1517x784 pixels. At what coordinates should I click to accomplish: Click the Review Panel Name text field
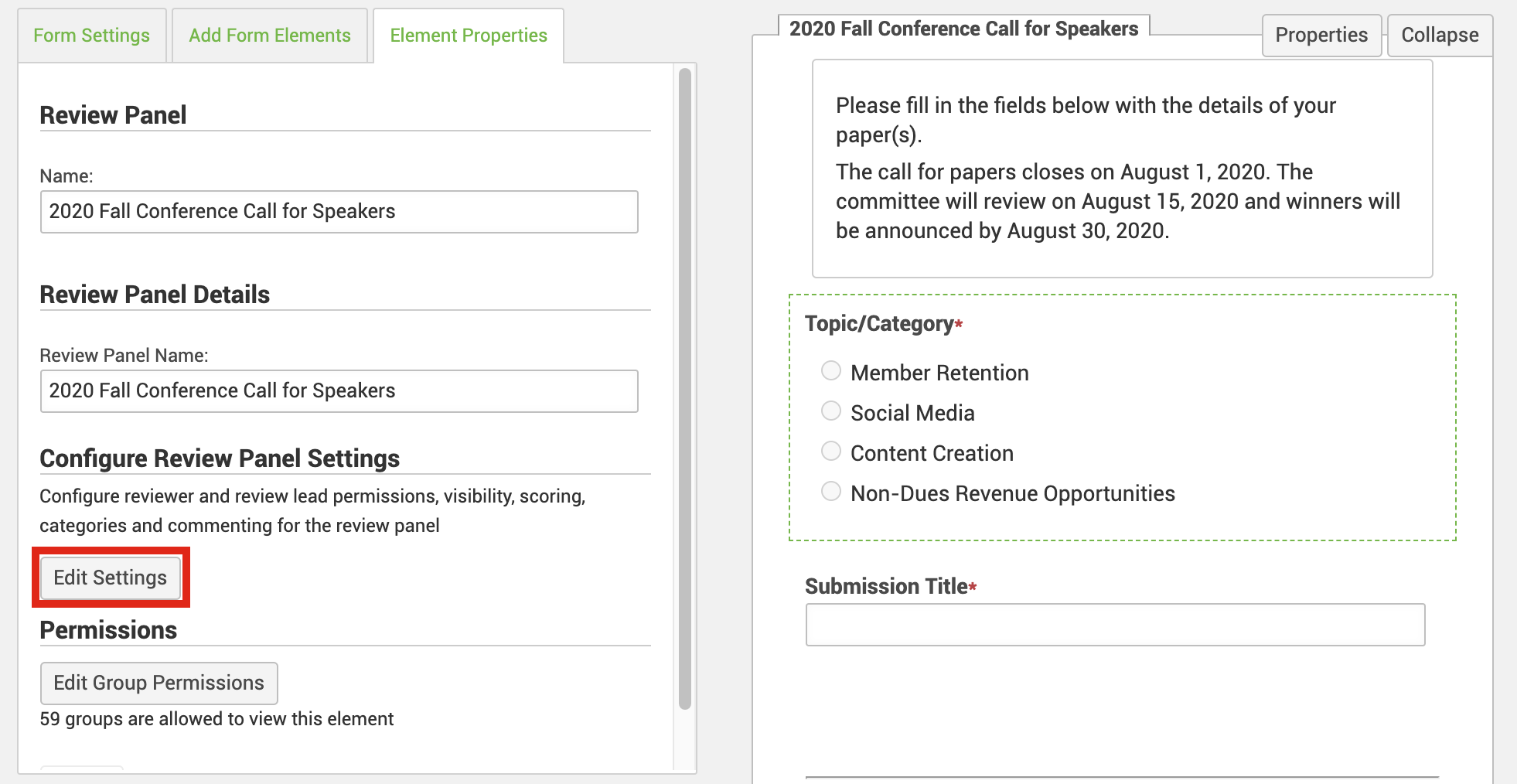coord(339,390)
